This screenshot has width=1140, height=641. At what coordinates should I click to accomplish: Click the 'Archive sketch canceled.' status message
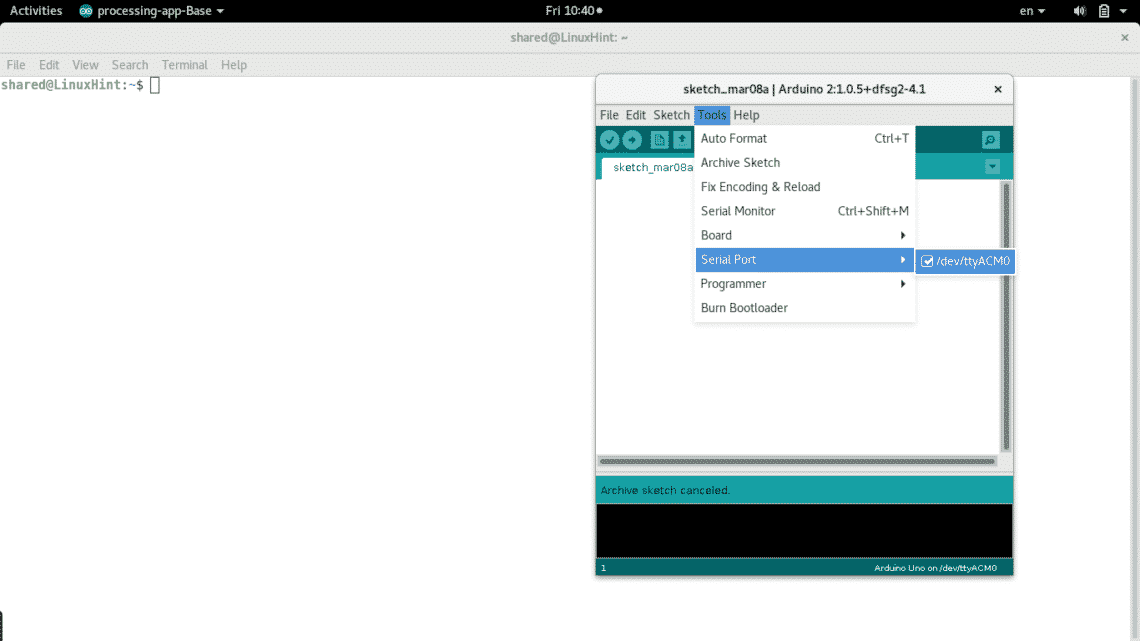[665, 491]
